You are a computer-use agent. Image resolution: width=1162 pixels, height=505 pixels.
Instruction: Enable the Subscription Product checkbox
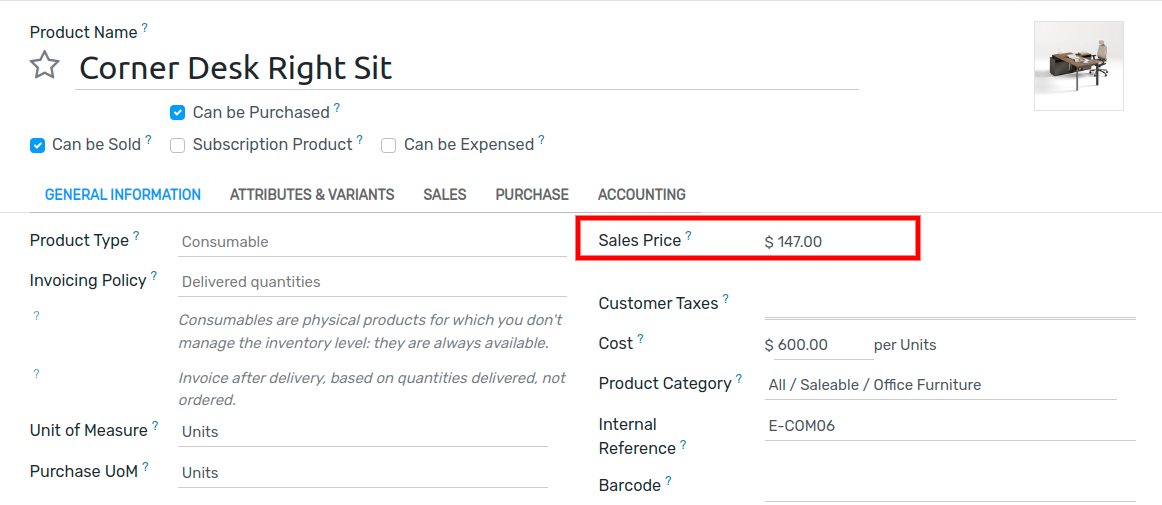(178, 145)
